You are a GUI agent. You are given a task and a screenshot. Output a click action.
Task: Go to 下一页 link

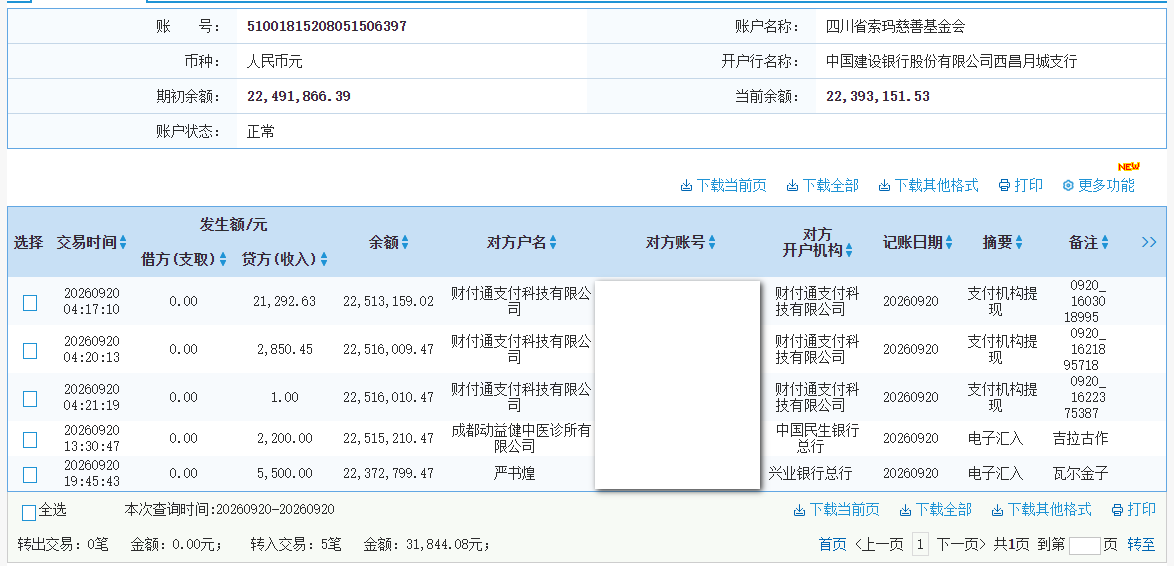coord(961,544)
